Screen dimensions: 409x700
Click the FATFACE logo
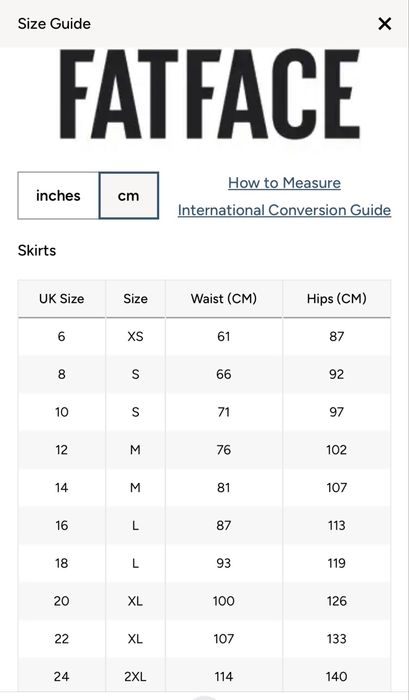tap(210, 95)
